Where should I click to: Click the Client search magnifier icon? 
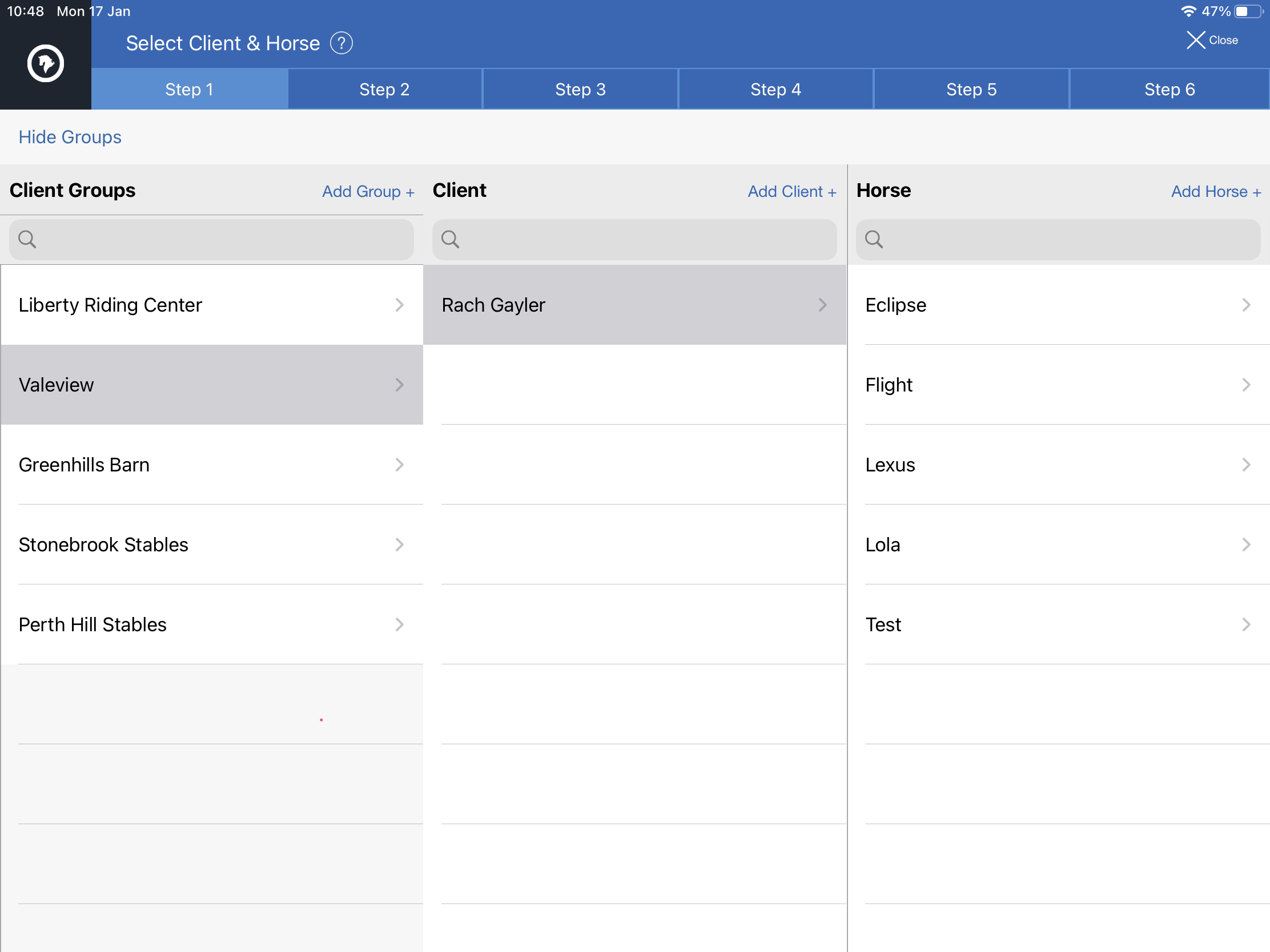click(x=450, y=239)
